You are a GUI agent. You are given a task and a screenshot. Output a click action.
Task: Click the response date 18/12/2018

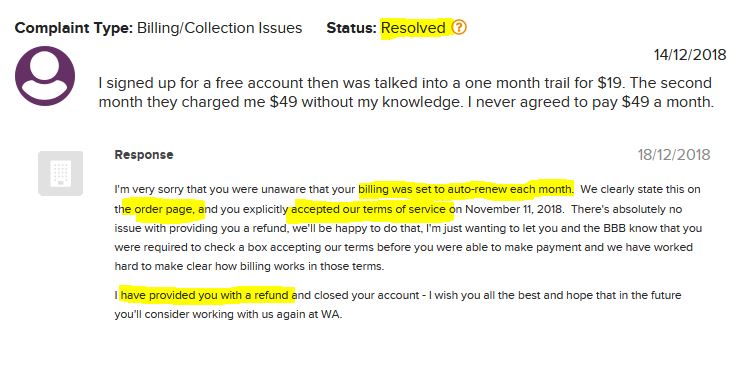point(674,155)
